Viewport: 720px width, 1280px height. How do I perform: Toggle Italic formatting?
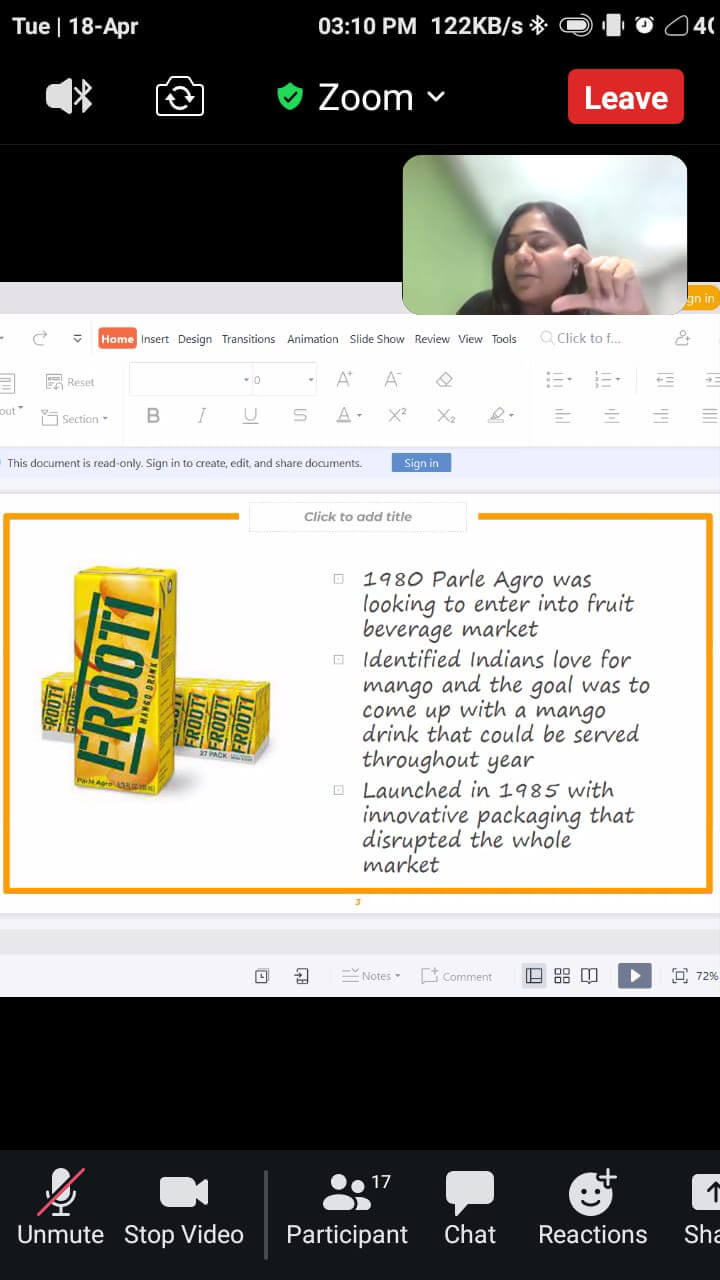point(202,416)
